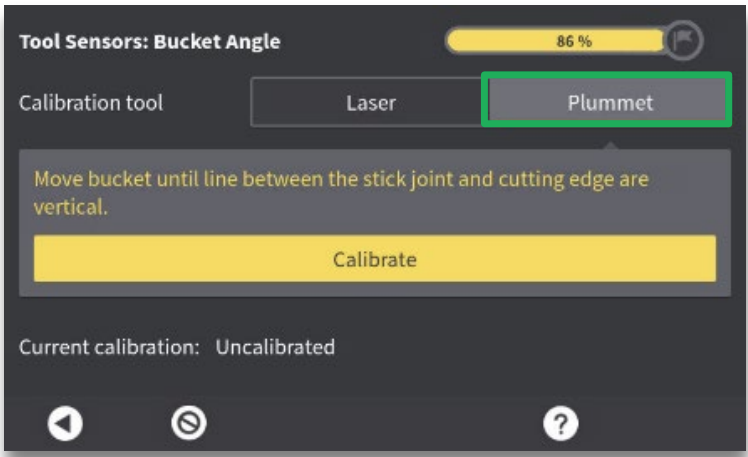Viewport: 748px width, 457px height.
Task: Click the 86 % percentage text
Action: [571, 42]
